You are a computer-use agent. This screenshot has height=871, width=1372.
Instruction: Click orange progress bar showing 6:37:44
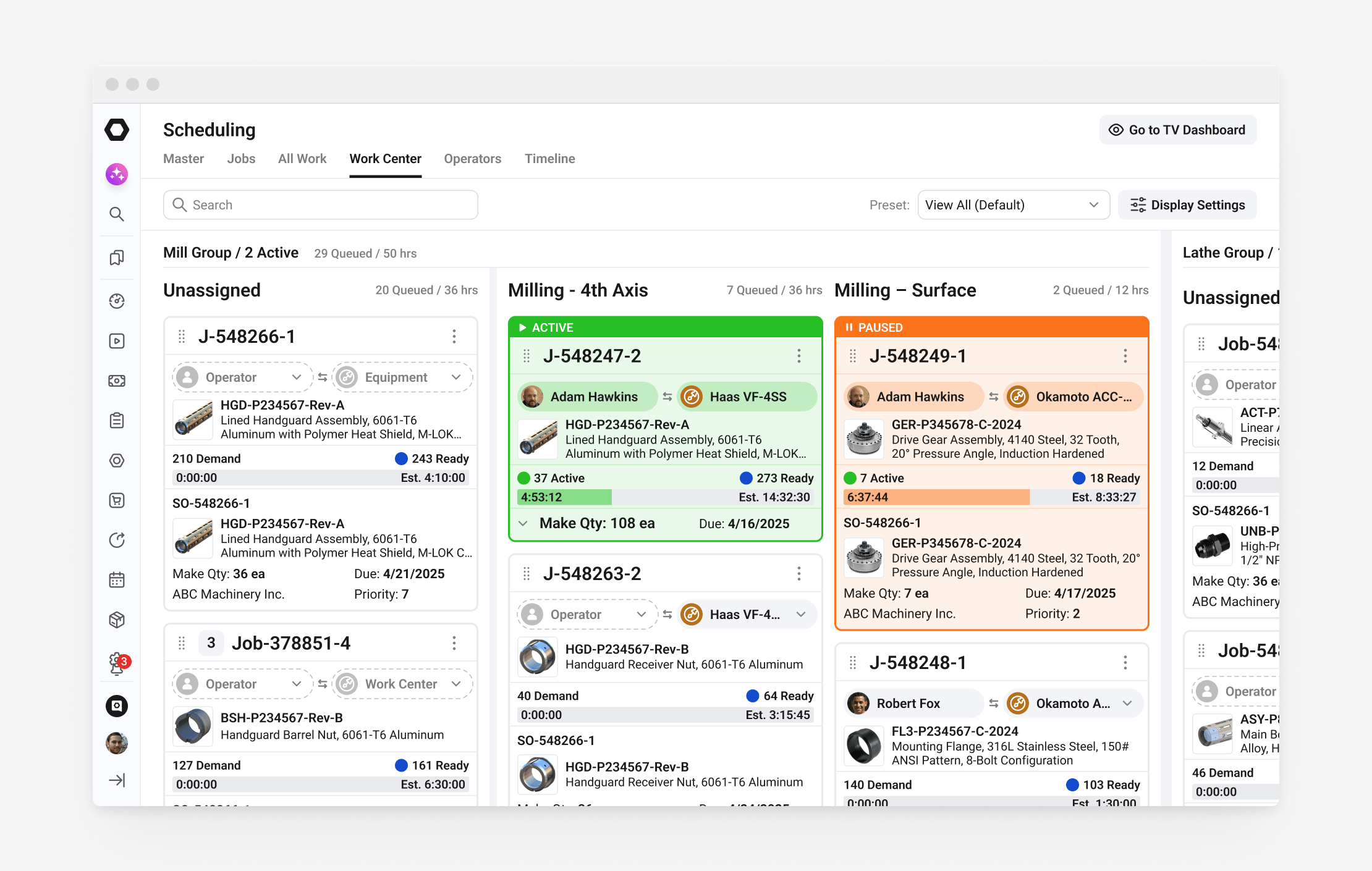(x=937, y=497)
